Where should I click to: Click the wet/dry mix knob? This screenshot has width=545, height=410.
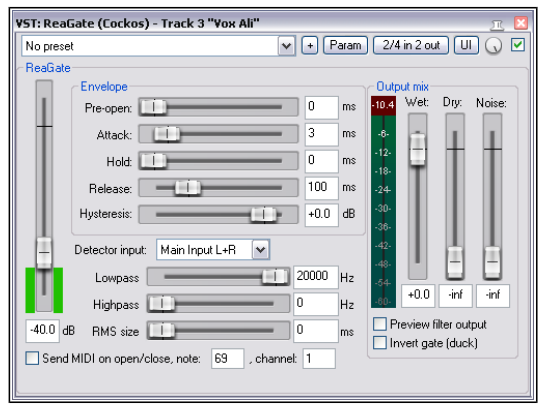[493, 46]
